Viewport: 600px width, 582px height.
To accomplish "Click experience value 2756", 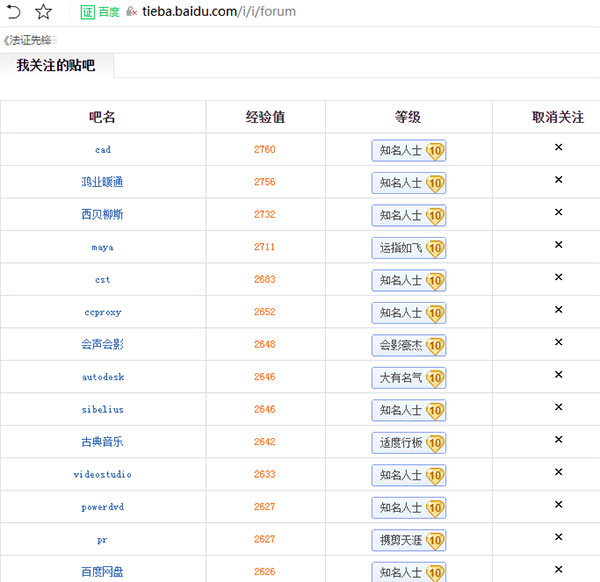I will tap(265, 182).
